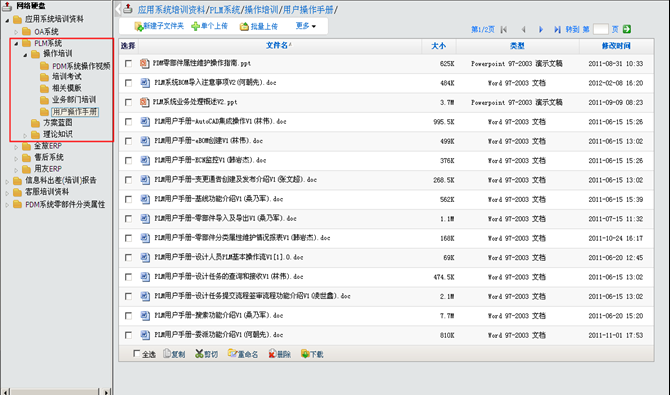Screen dimensions: 670x395
Task: Click the PPT icon of PDM零部件属性维护操作指南.ppt
Action: coord(144,63)
